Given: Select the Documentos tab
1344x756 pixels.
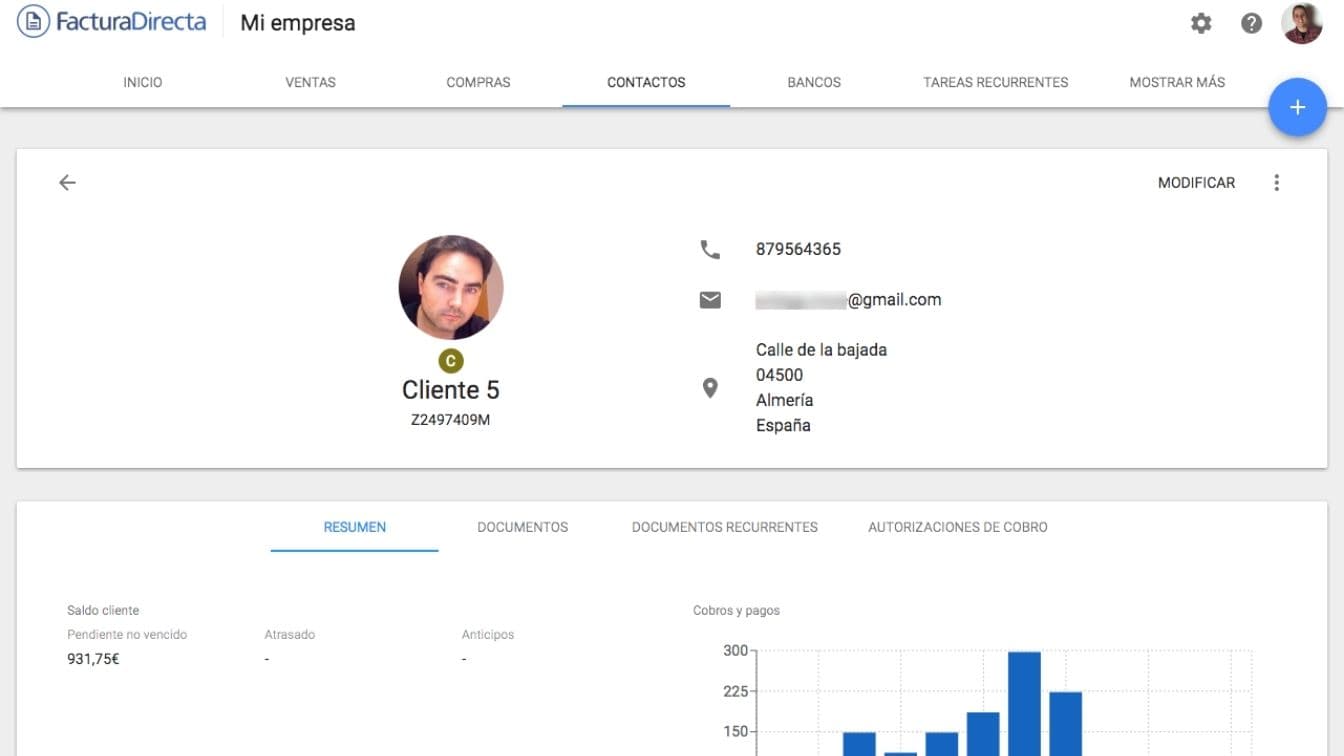Looking at the screenshot, I should [x=522, y=527].
